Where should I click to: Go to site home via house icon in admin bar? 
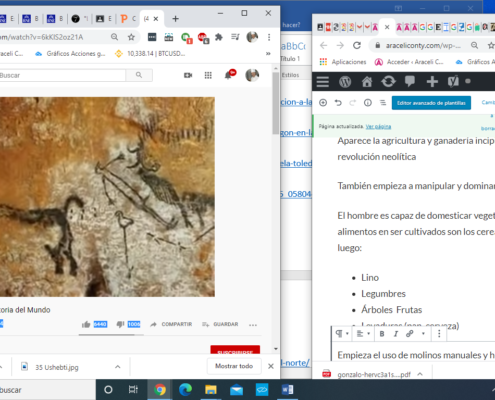pyautogui.click(x=367, y=82)
